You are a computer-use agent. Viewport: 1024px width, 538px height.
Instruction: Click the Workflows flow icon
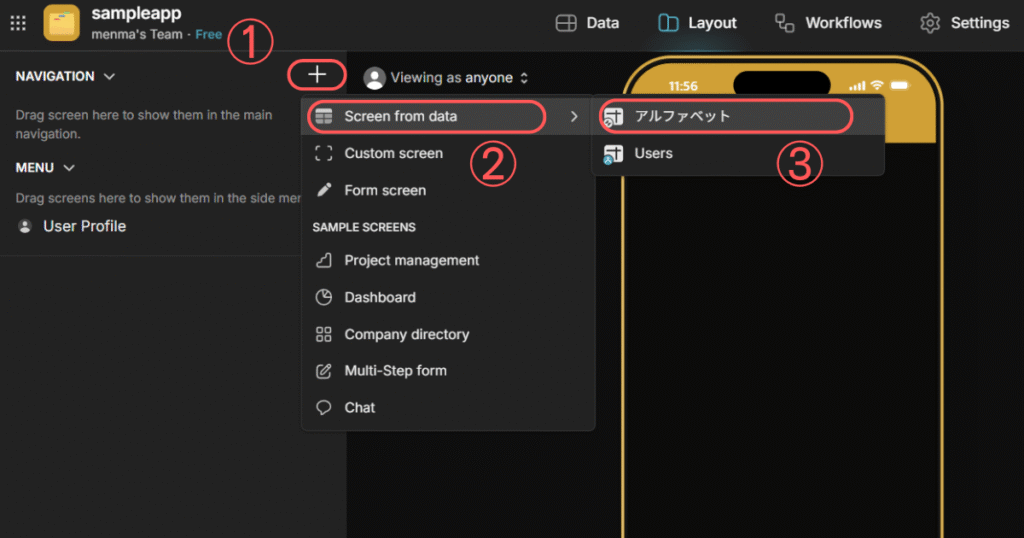click(x=784, y=23)
